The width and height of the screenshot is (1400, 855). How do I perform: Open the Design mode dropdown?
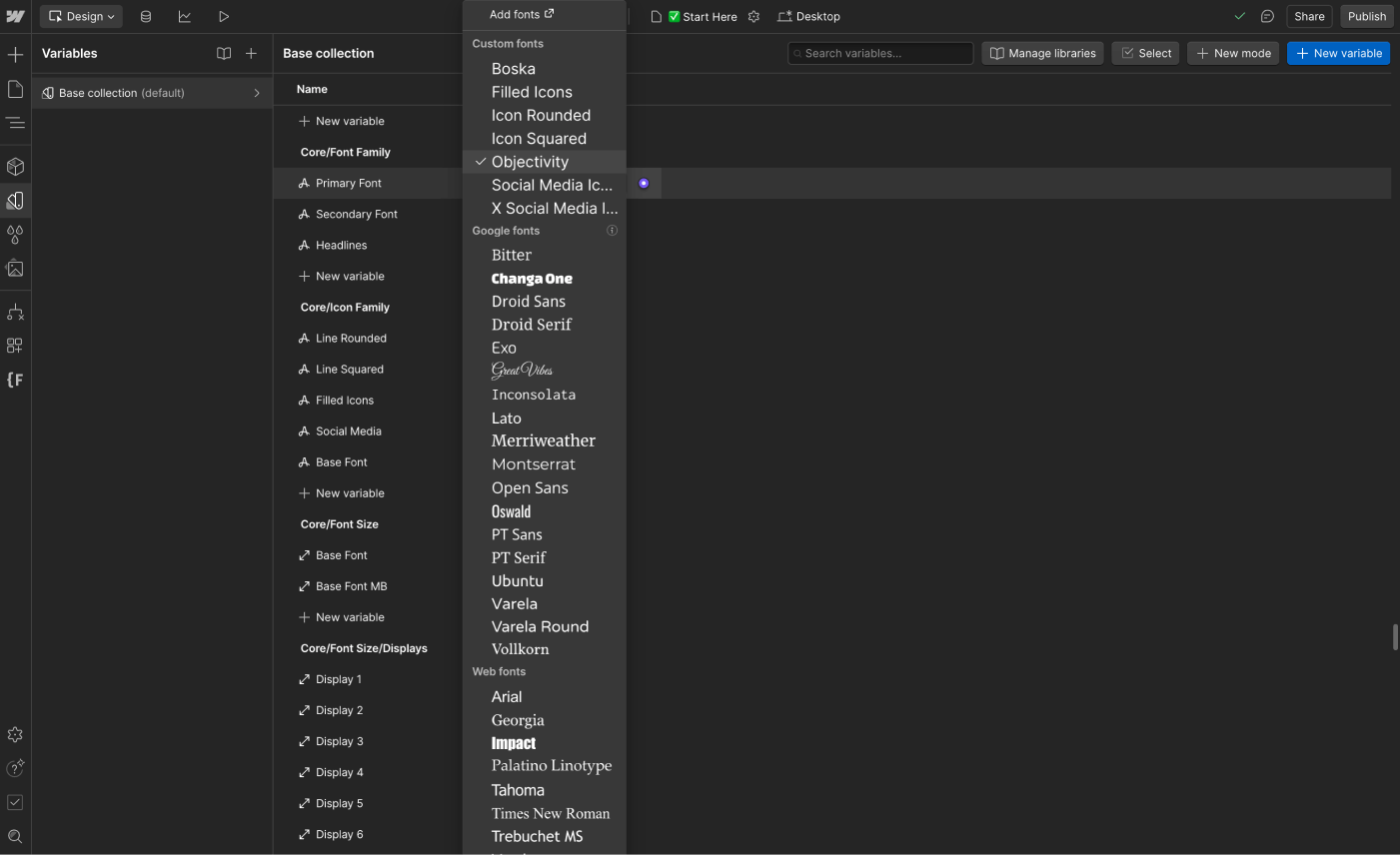80,16
